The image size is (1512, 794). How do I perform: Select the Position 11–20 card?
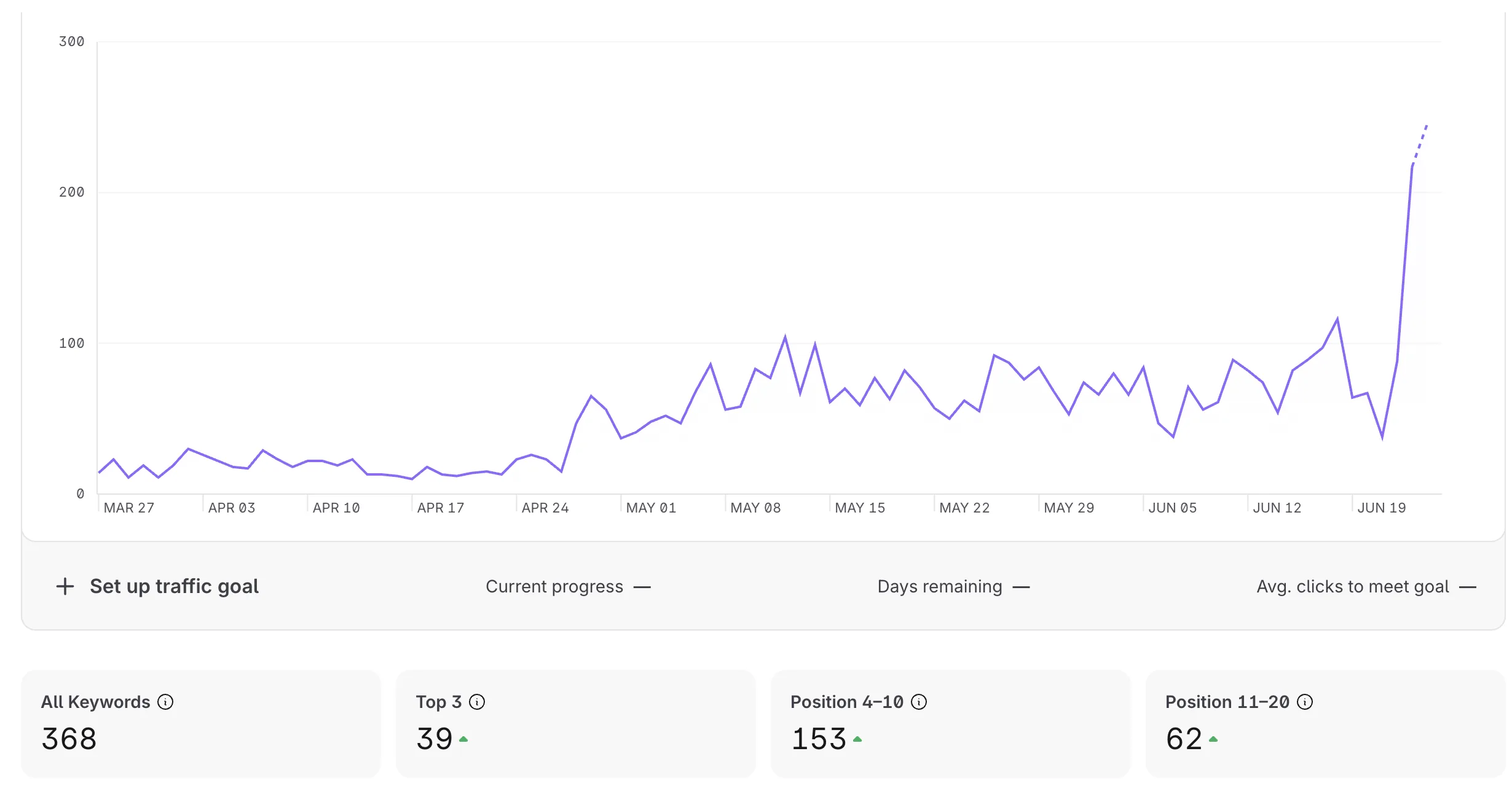point(1326,724)
